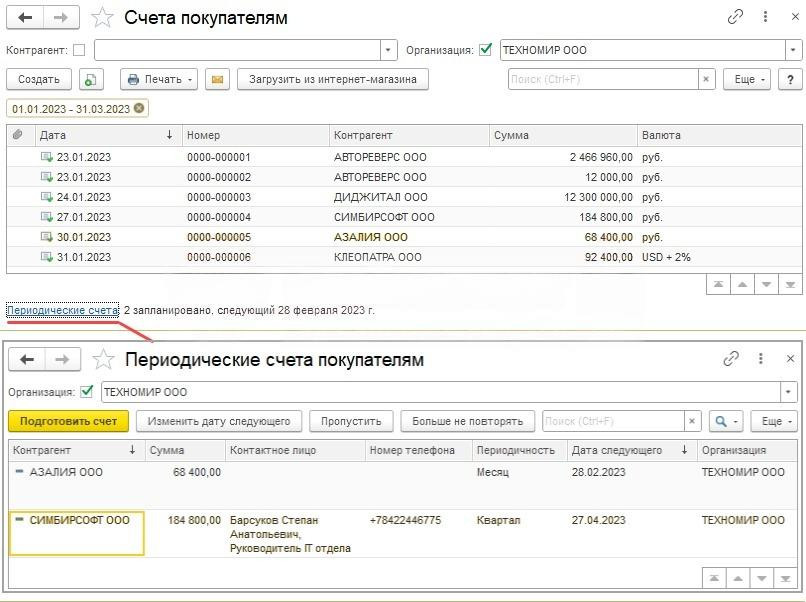The image size is (806, 602).
Task: Click Изменить дату следующего button
Action: pos(219,421)
